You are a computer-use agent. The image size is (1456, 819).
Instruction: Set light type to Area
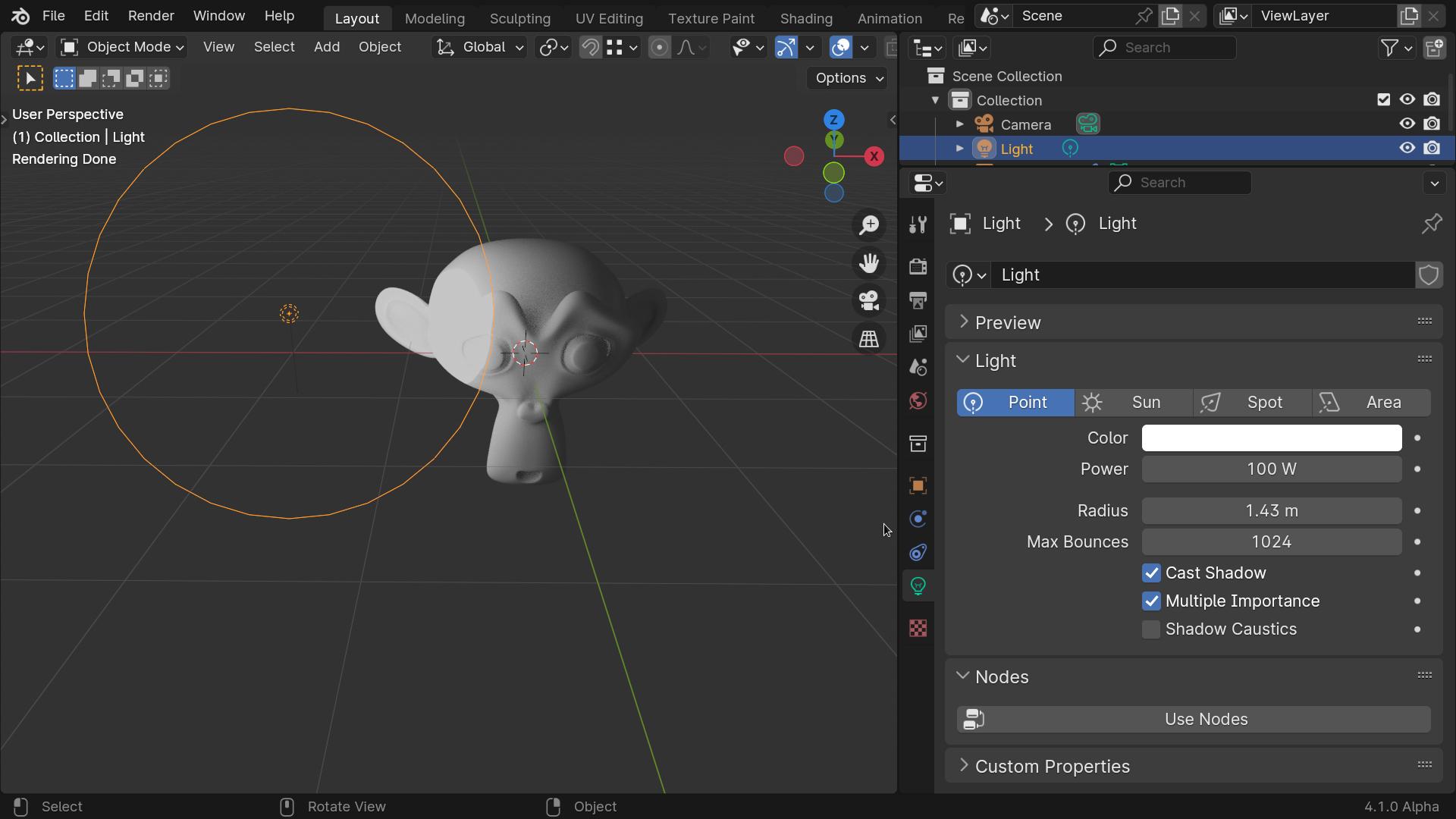(1372, 403)
